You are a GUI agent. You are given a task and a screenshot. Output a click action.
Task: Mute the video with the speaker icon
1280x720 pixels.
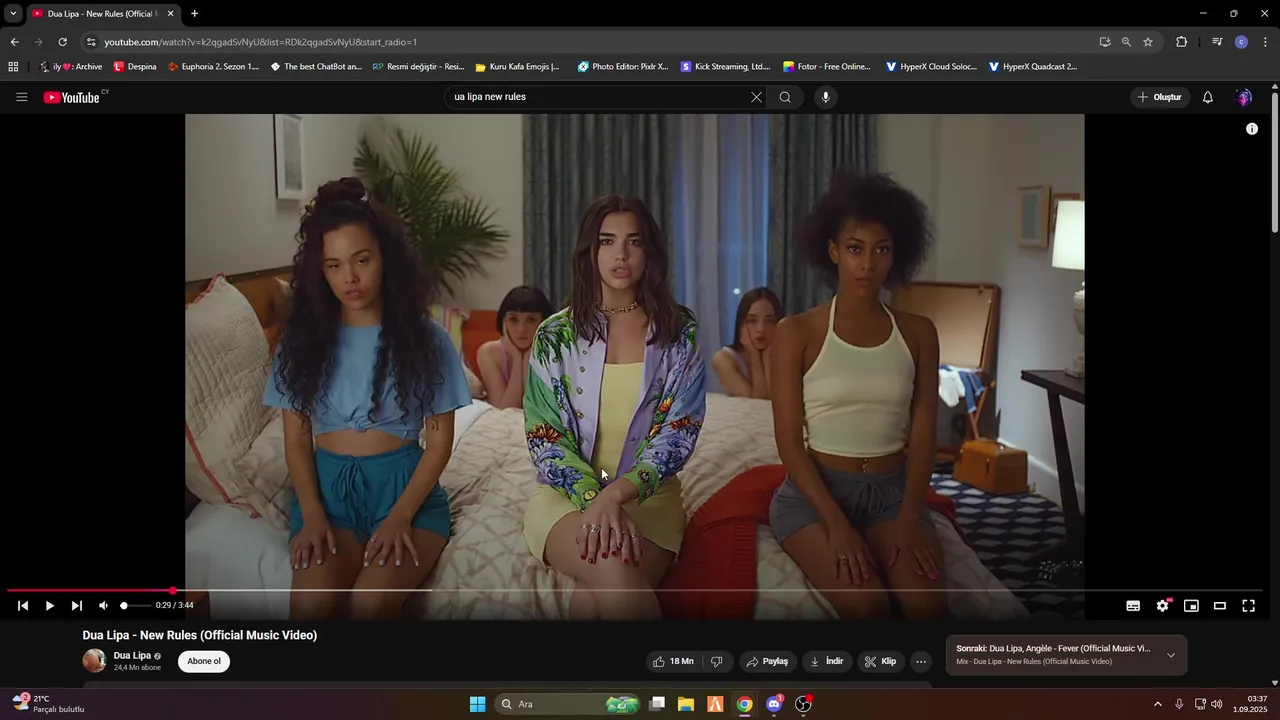coord(103,605)
